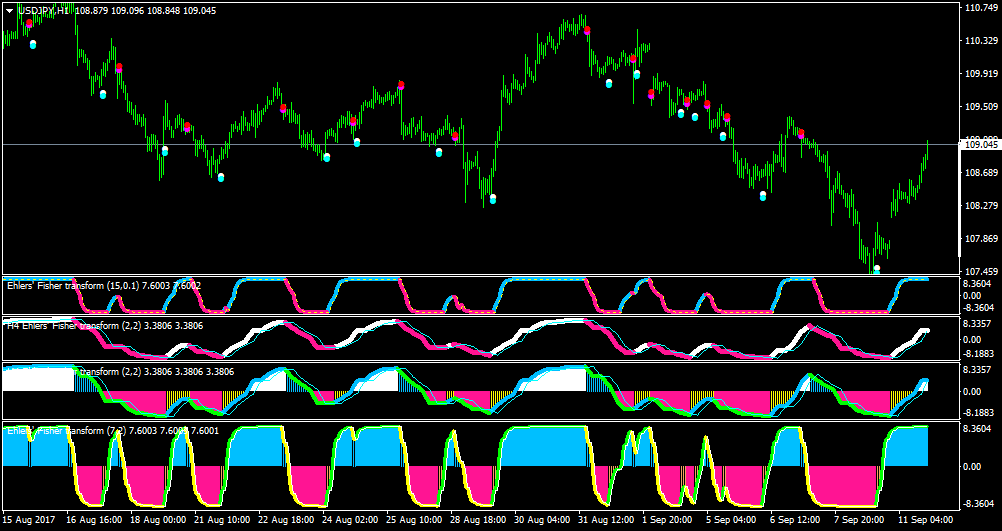Click the 109.509 price scale label
The width and height of the screenshot is (1002, 531).
[x=983, y=107]
